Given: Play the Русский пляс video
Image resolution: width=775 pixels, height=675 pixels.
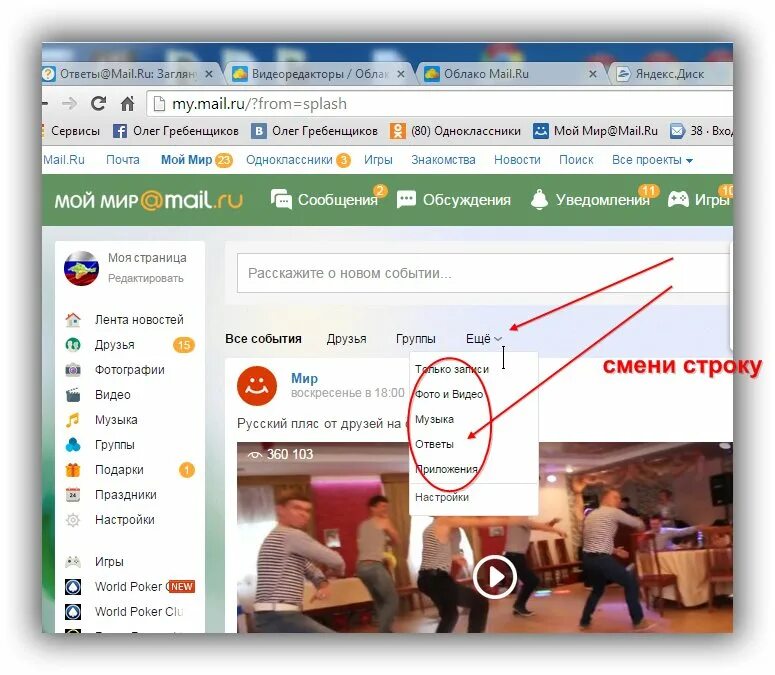Looking at the screenshot, I should tap(495, 576).
